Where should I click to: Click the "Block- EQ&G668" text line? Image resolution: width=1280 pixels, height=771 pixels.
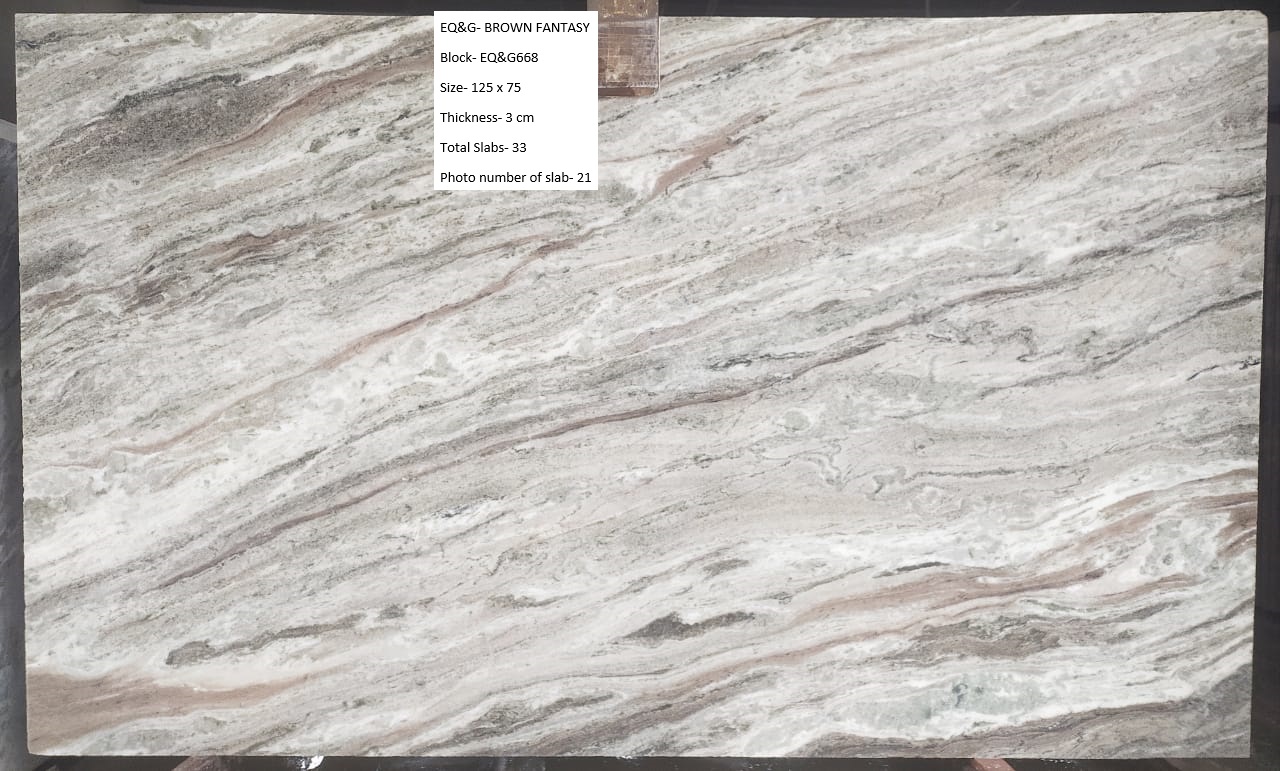pos(489,58)
